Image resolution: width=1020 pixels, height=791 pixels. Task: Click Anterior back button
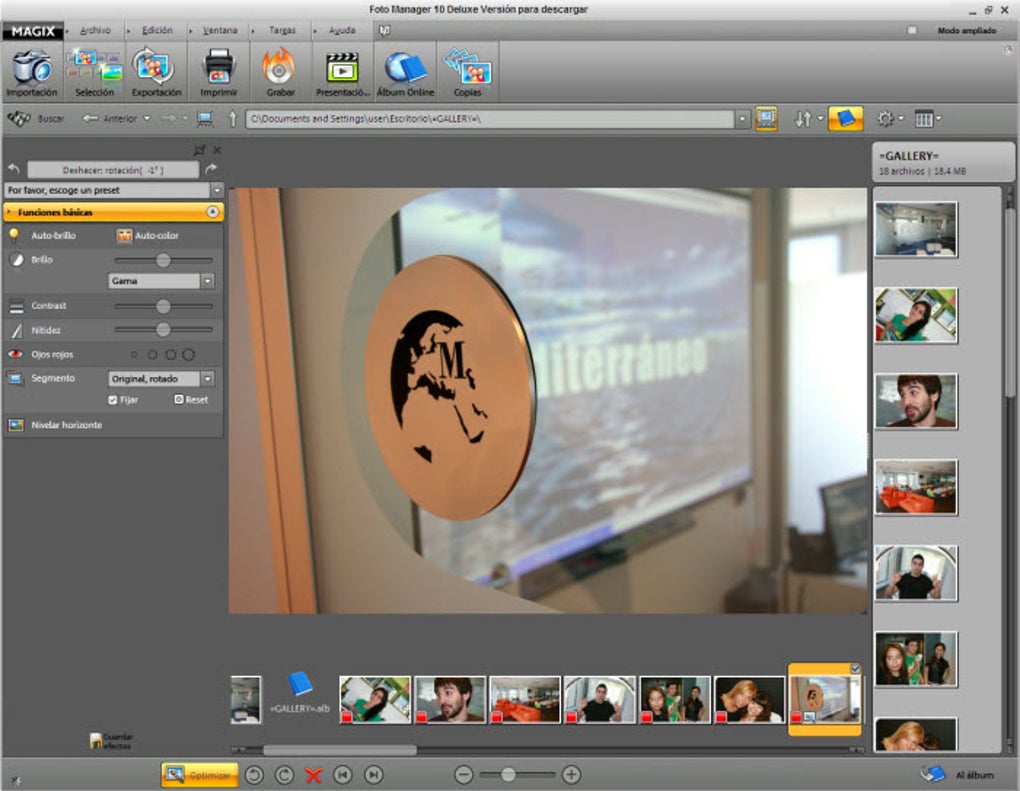click(x=111, y=118)
